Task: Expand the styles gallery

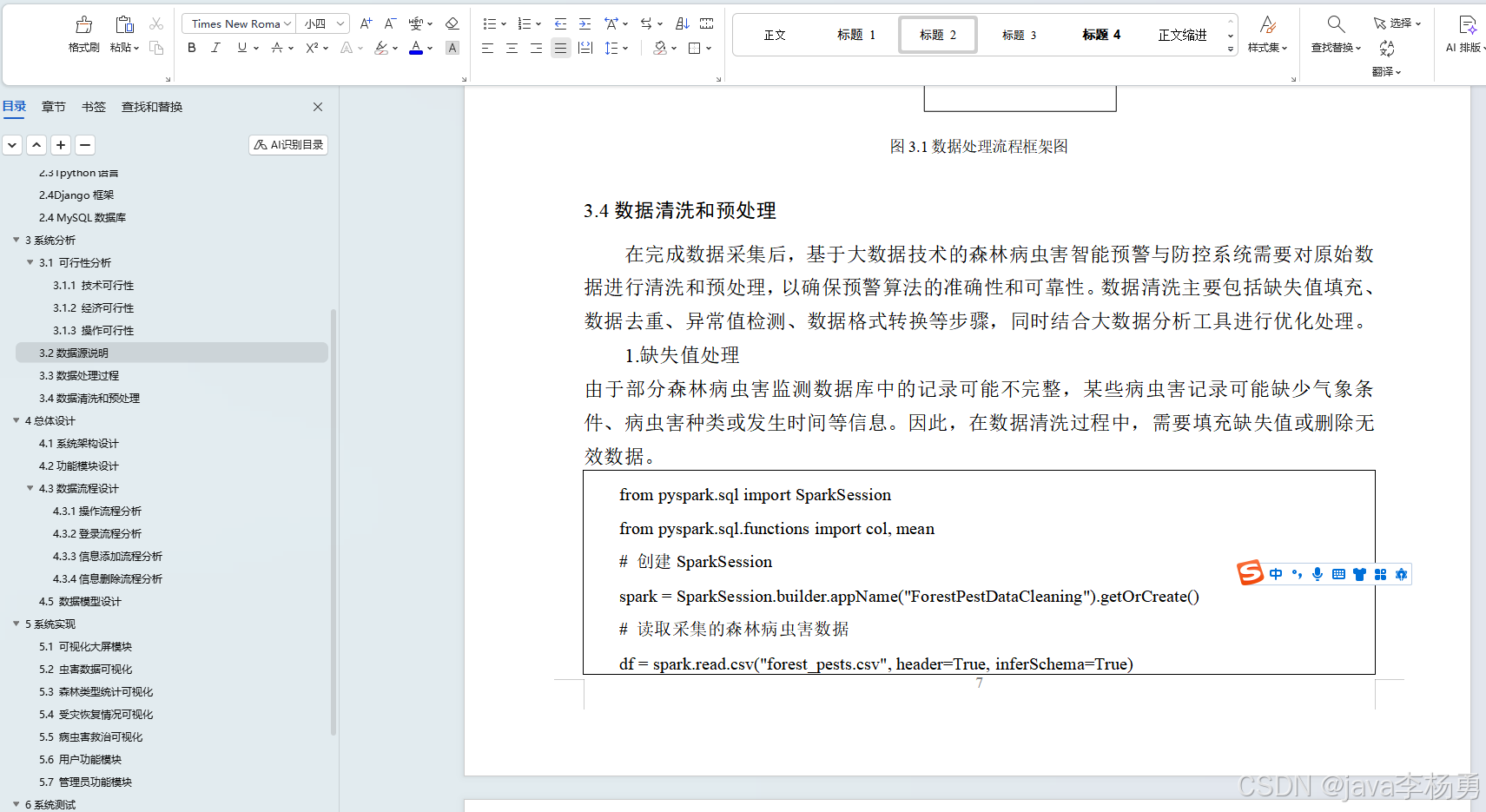Action: [1231, 50]
